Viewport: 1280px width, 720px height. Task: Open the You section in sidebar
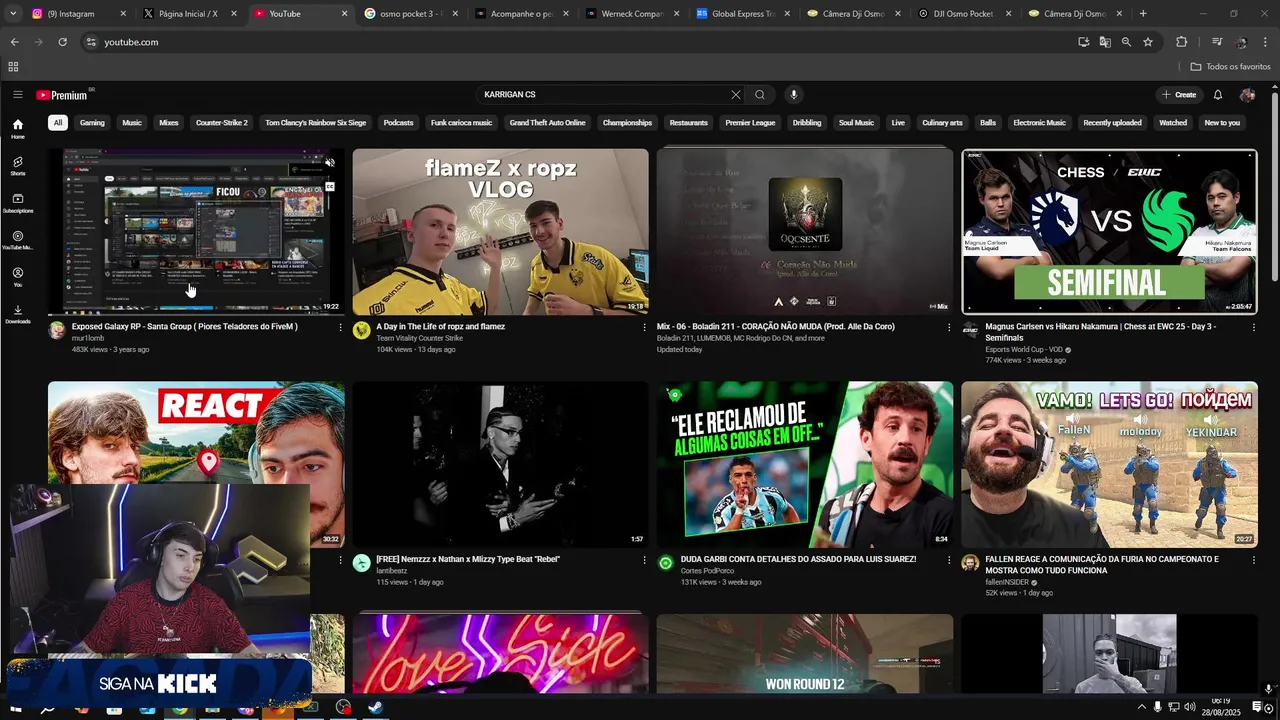coord(18,276)
